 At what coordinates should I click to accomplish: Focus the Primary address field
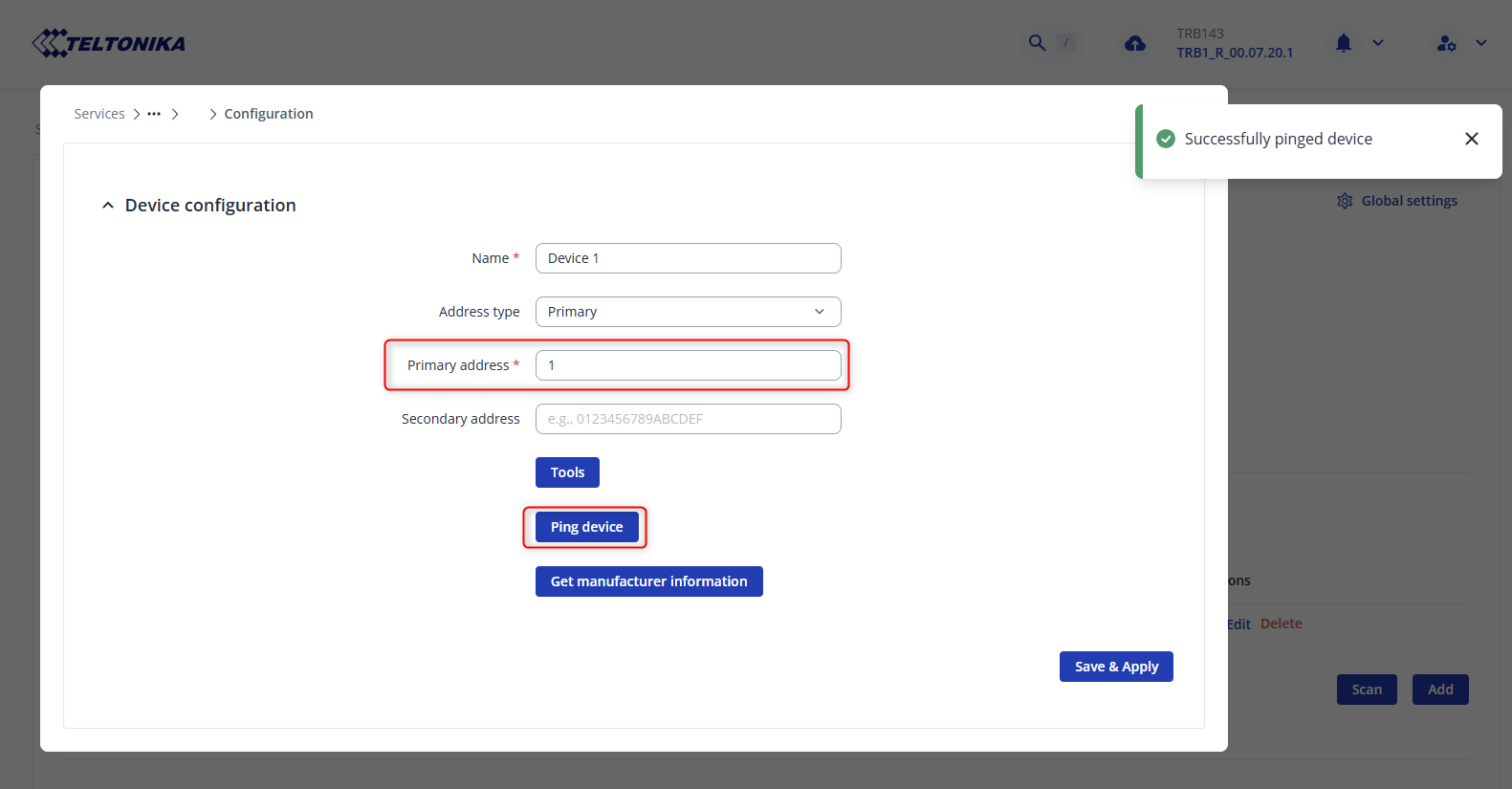[x=688, y=365]
